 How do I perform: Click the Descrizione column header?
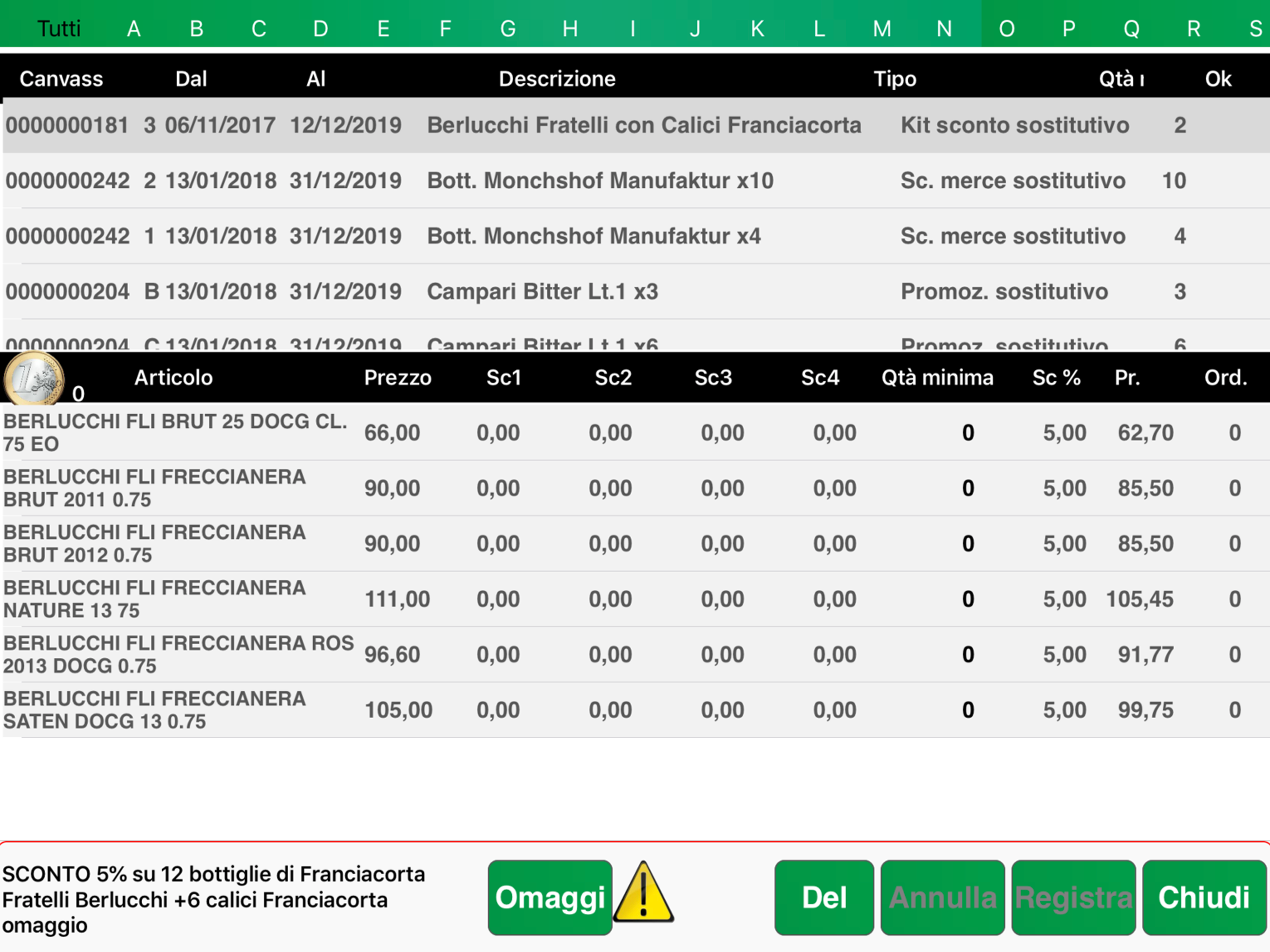coord(557,79)
